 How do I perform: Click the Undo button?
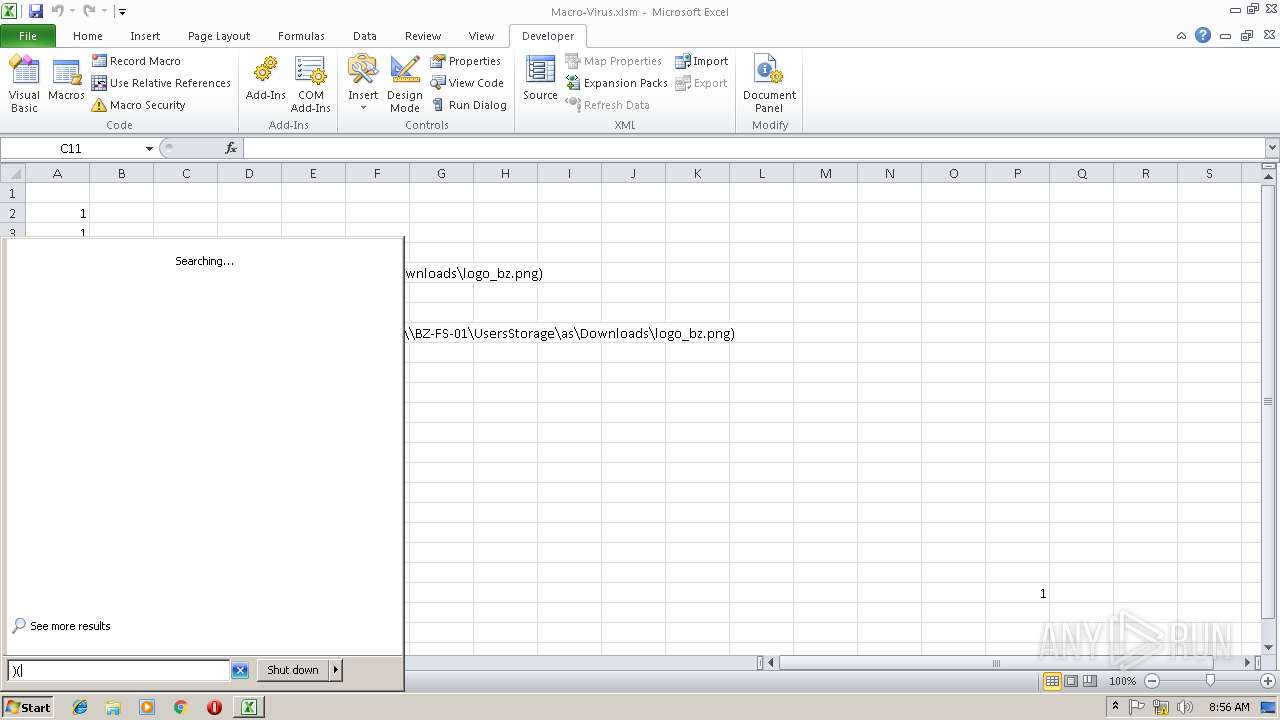[x=57, y=11]
